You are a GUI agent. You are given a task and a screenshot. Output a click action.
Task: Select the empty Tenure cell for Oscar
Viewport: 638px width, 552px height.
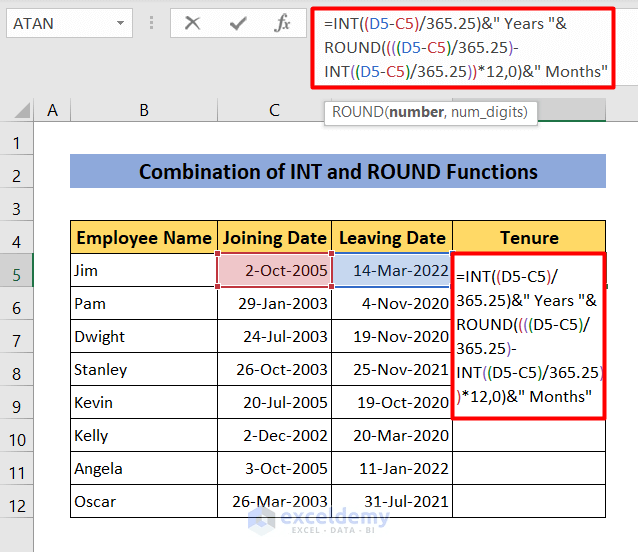click(529, 501)
